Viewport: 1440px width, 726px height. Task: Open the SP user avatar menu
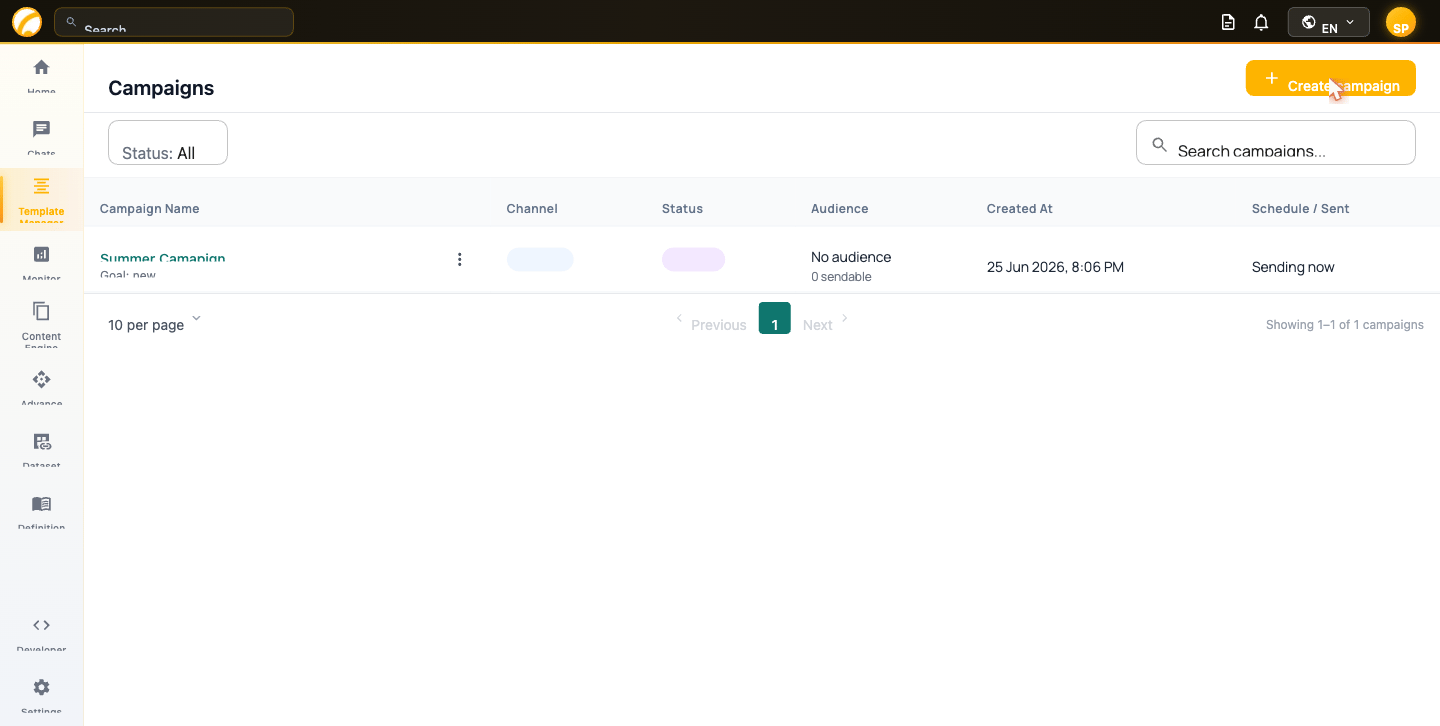coord(1401,22)
